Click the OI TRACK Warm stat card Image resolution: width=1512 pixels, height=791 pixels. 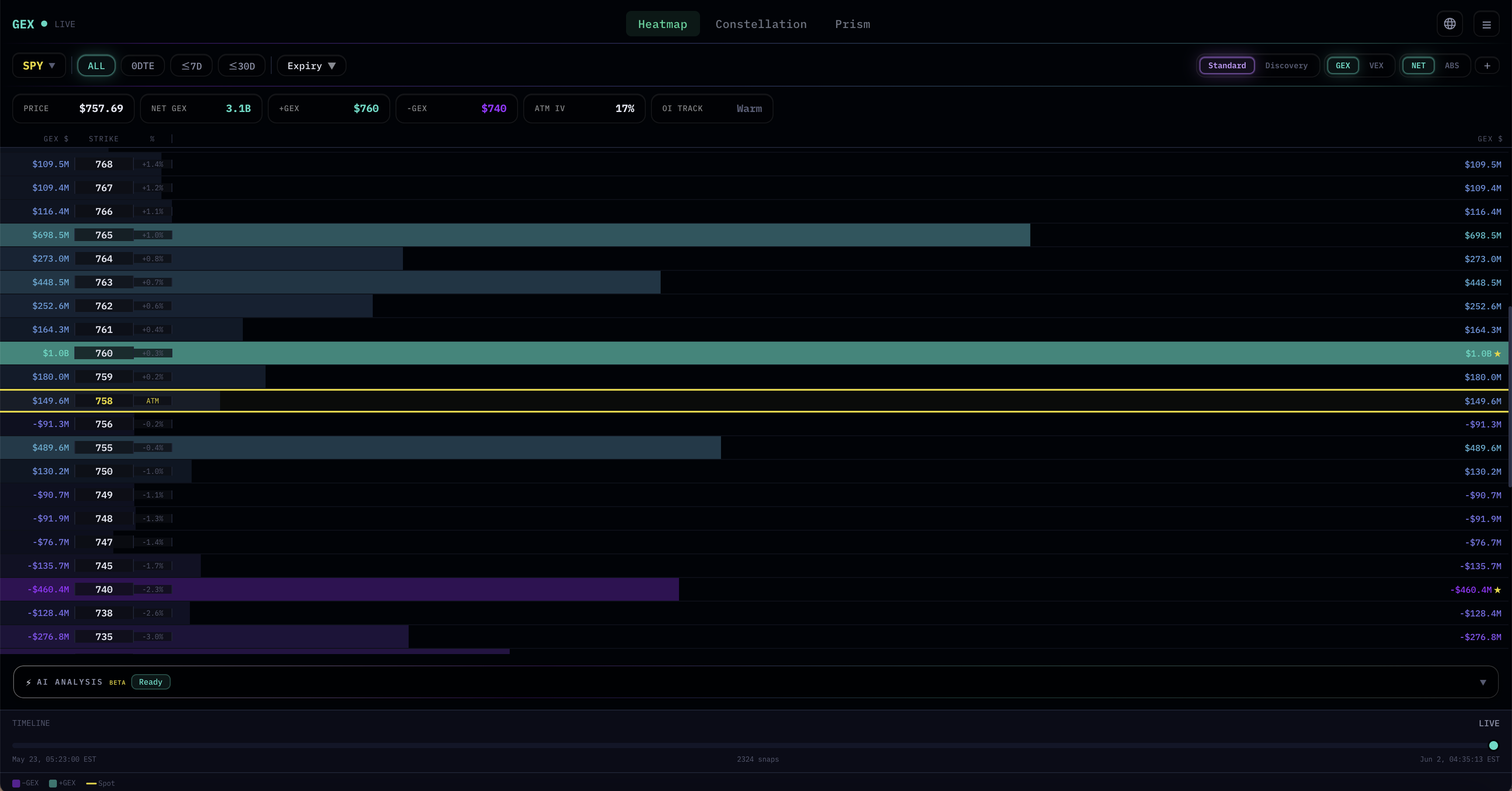point(712,108)
